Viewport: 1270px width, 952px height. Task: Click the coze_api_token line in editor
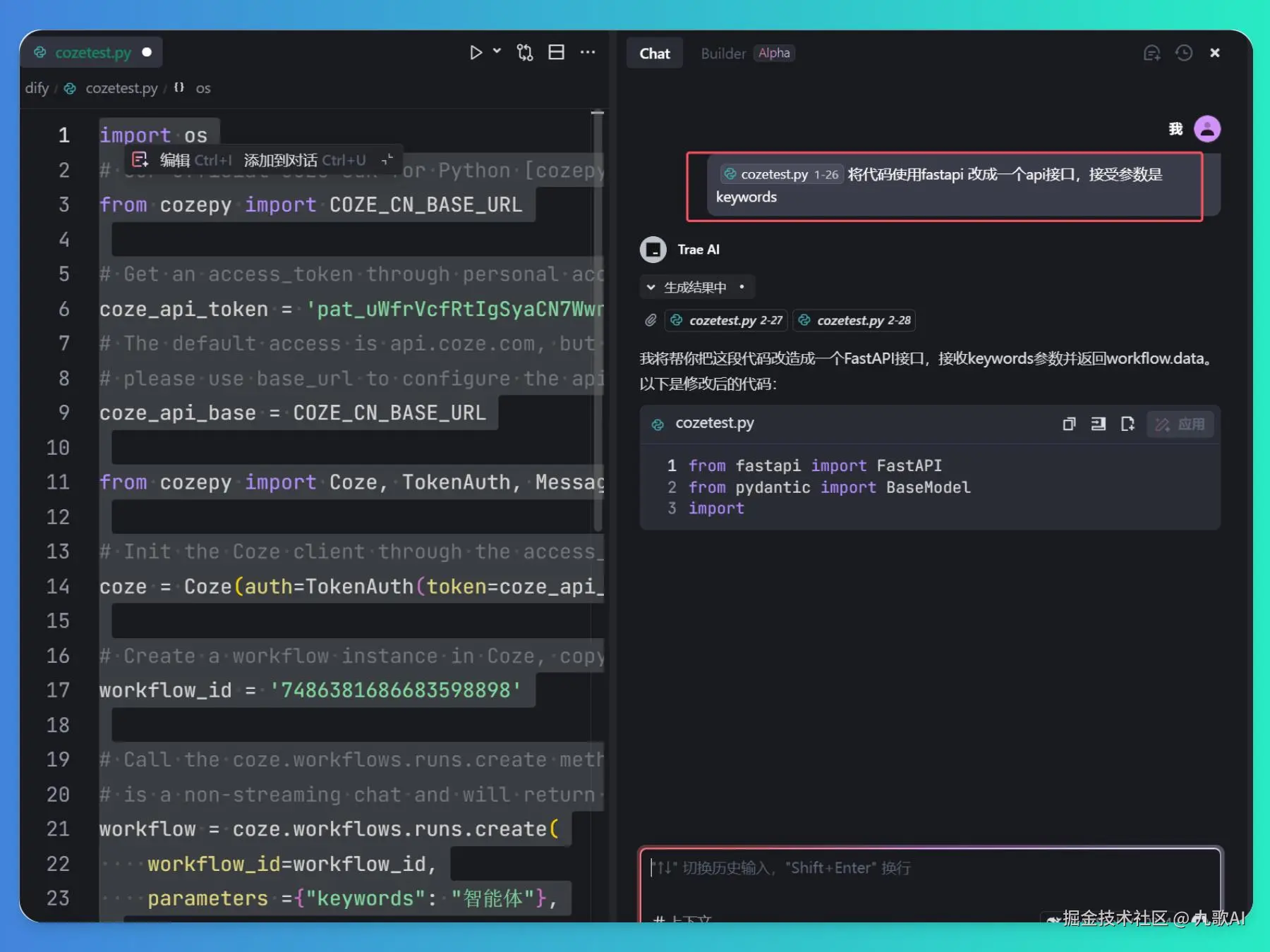pos(351,309)
